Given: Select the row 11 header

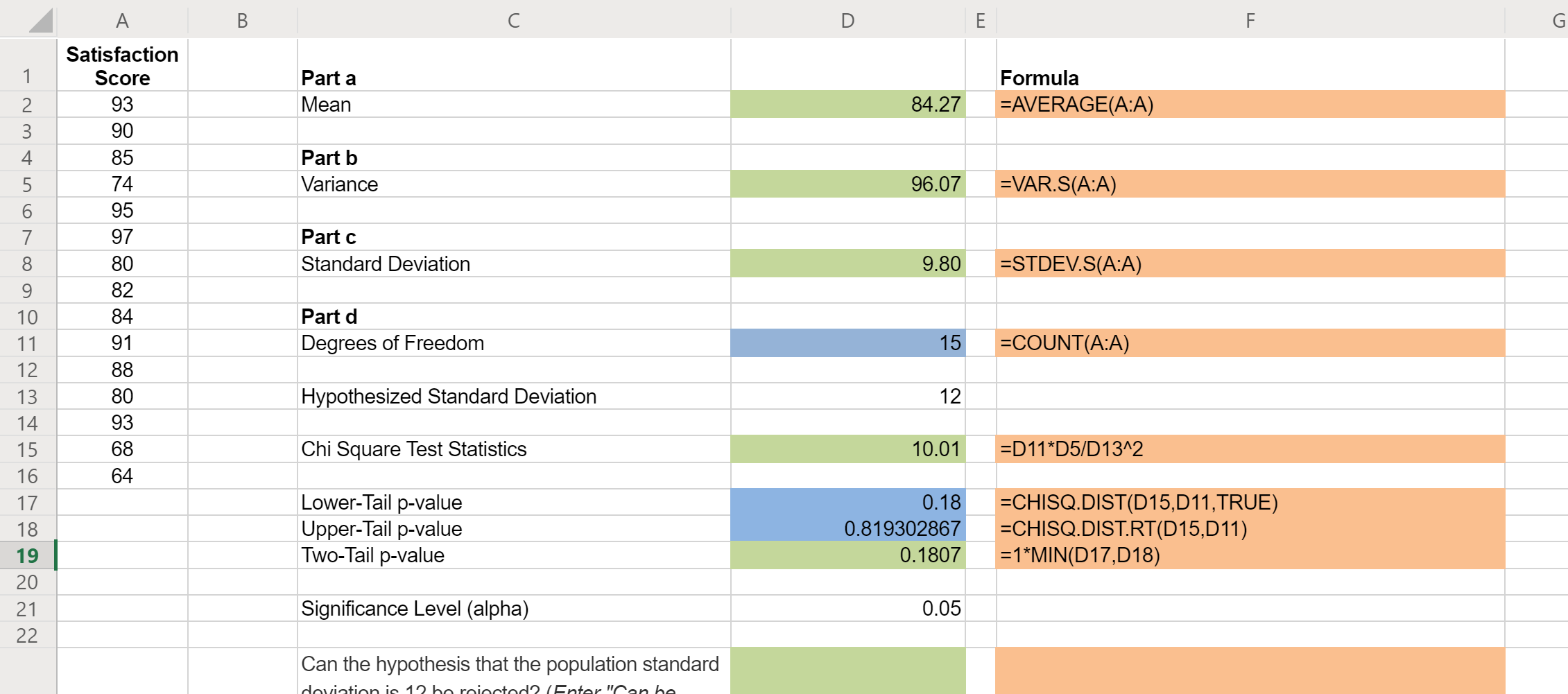Looking at the screenshot, I should [x=28, y=342].
